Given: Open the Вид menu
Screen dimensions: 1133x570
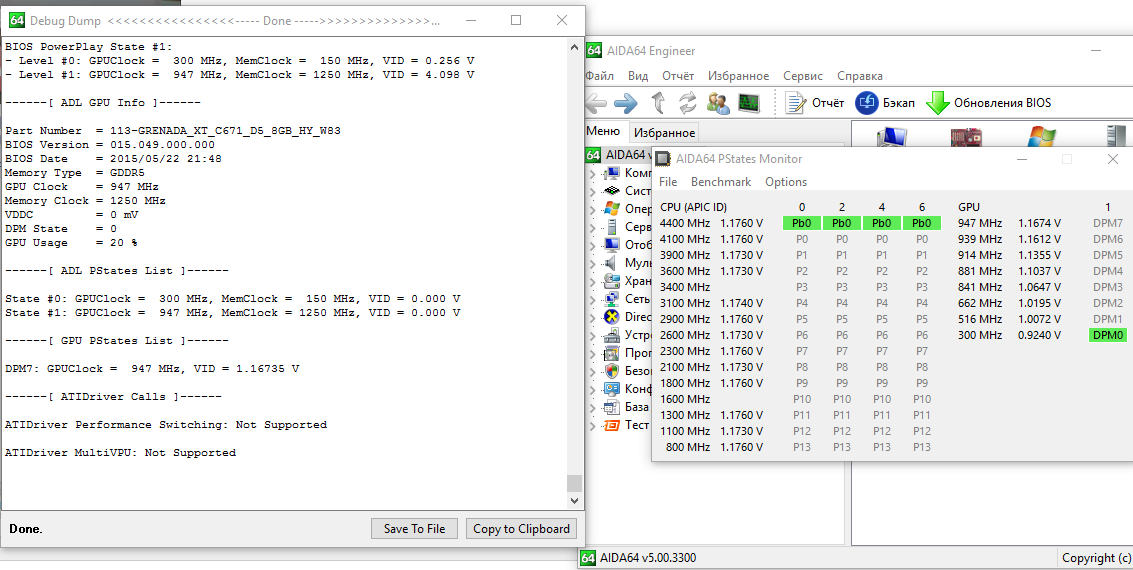Looking at the screenshot, I should 638,76.
